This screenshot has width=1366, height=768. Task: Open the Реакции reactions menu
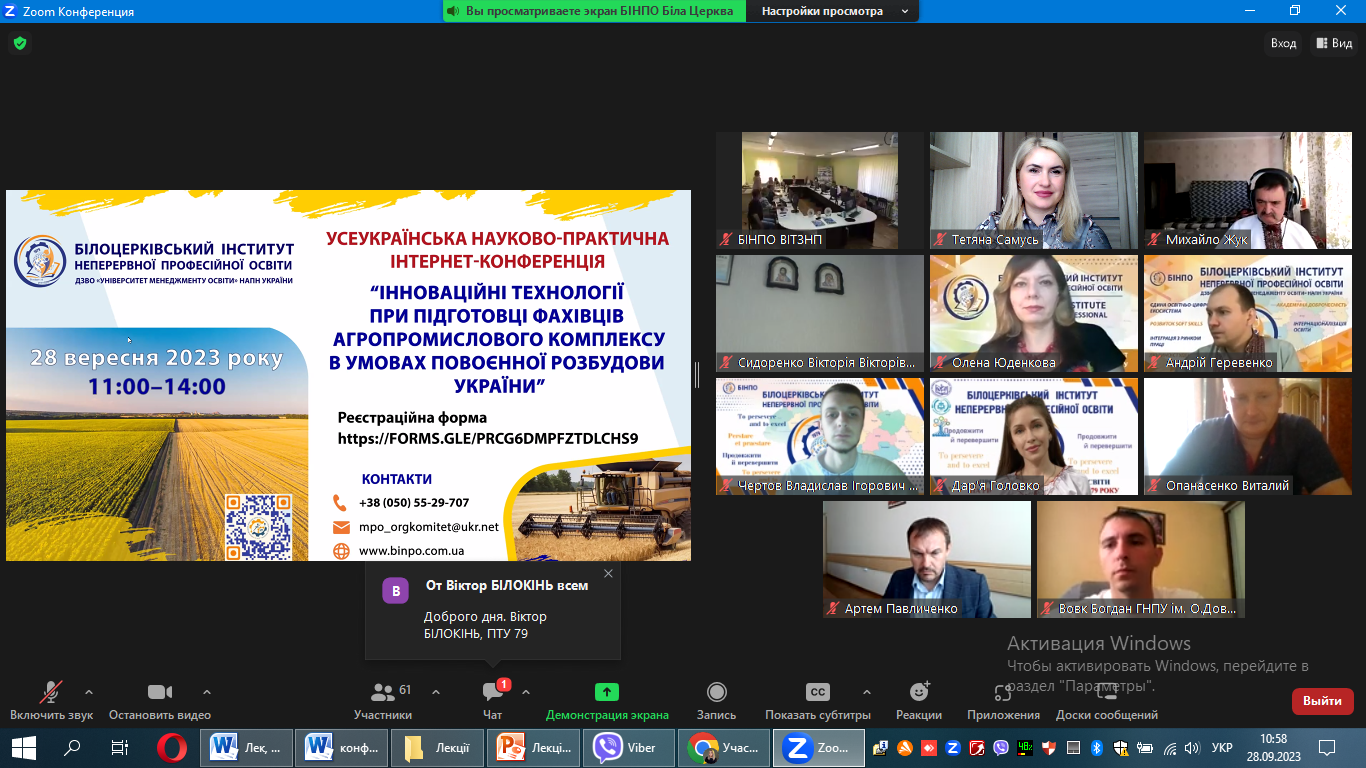click(919, 692)
